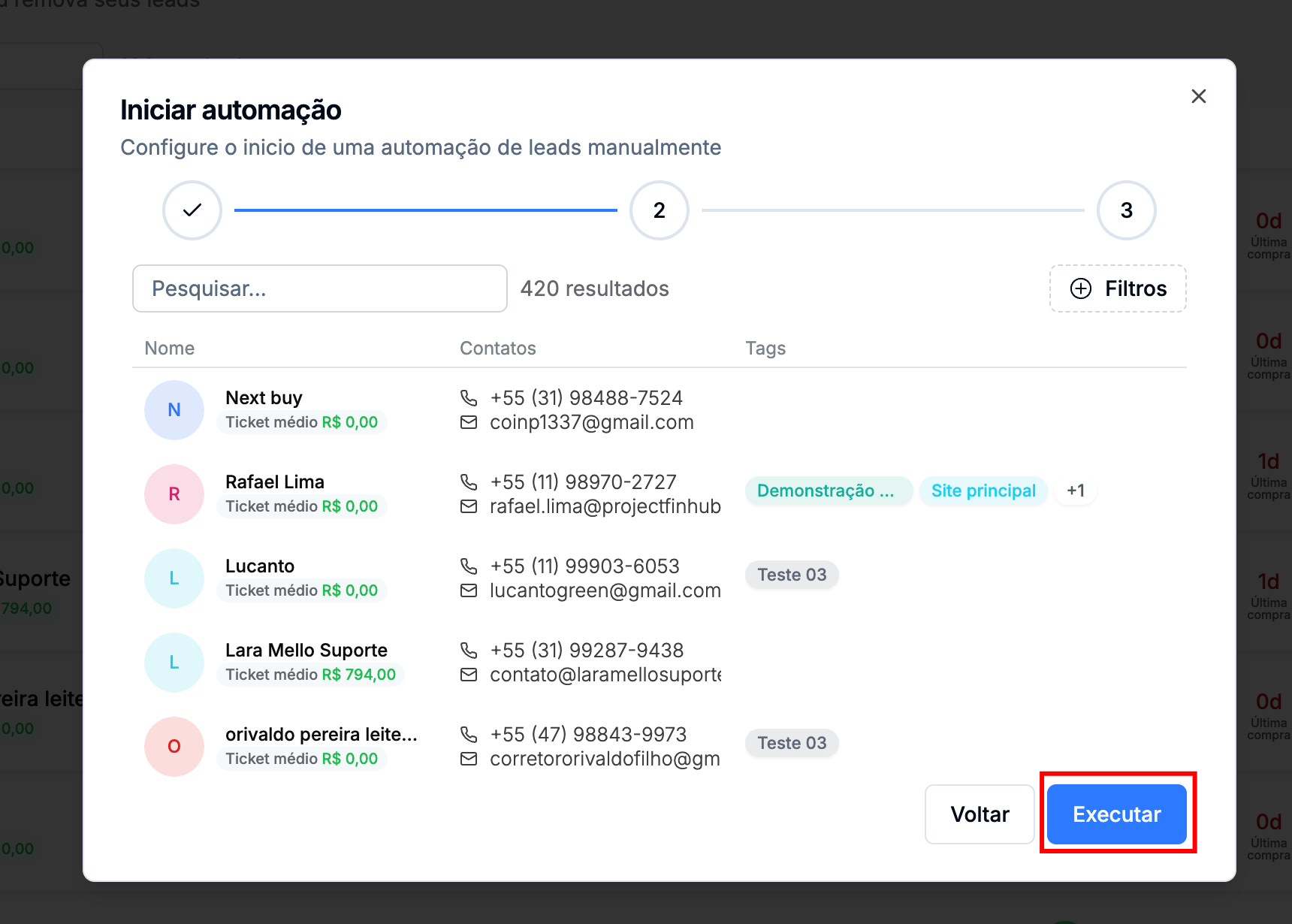Viewport: 1292px width, 924px height.
Task: Click the Iniciar automação dialog title
Action: pyautogui.click(x=231, y=110)
